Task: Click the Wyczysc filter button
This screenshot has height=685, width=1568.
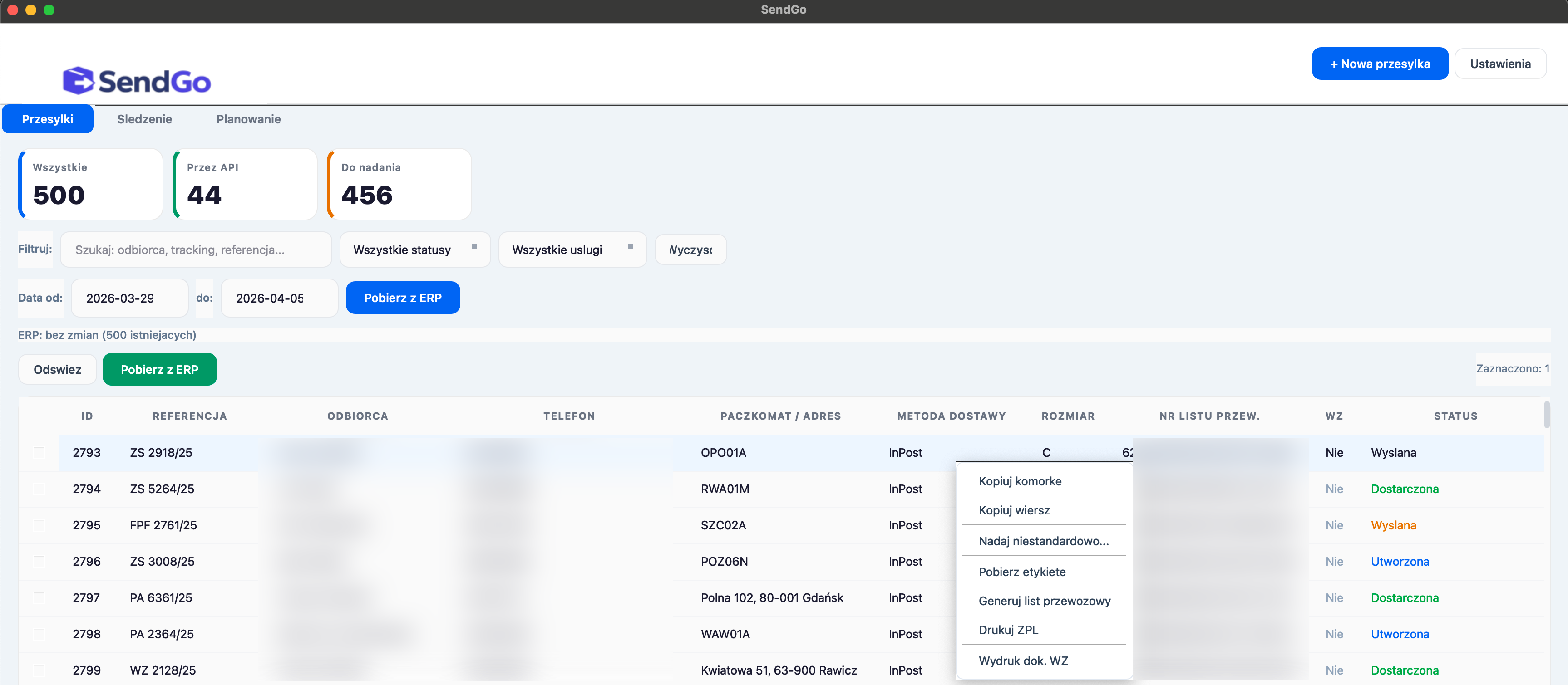Action: pos(691,250)
